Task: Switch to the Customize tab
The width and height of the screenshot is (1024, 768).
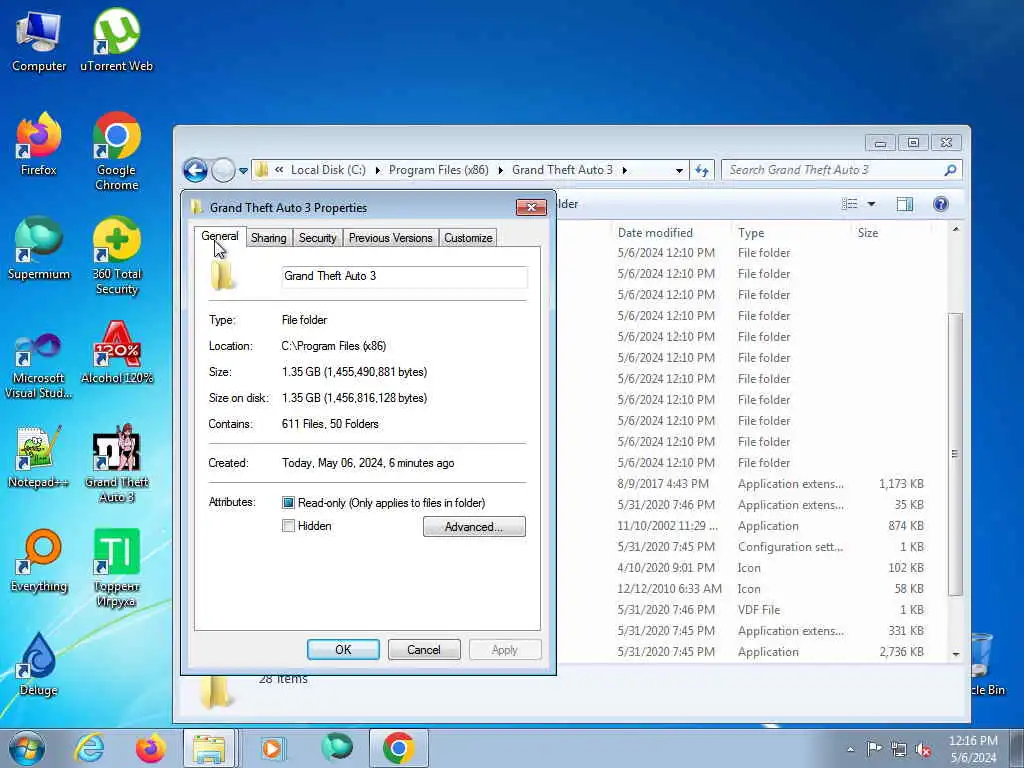Action: point(468,238)
